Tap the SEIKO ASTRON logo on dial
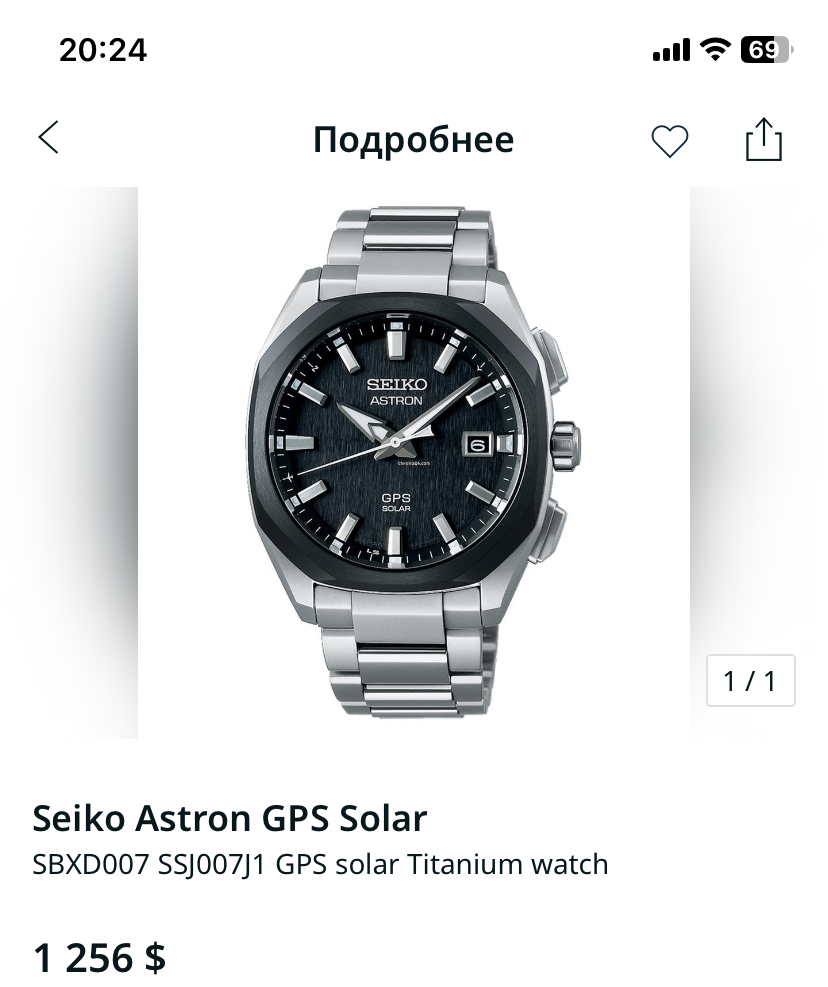The height and width of the screenshot is (987, 828). pyautogui.click(x=397, y=391)
